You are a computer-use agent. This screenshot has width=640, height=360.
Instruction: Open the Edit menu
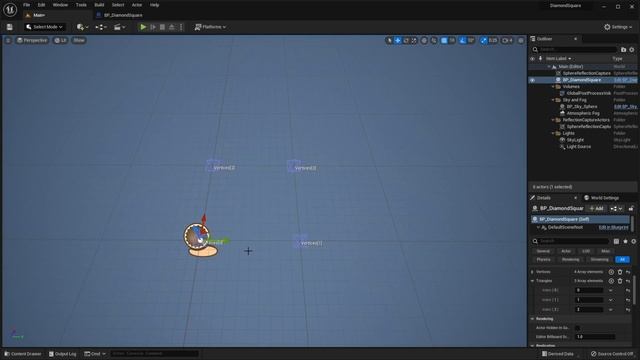point(41,5)
